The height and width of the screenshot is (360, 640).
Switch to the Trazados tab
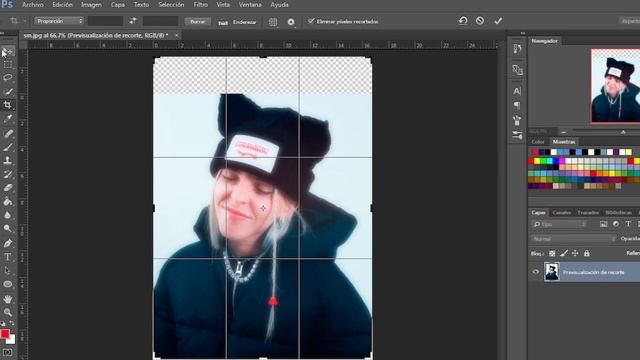[x=588, y=213]
